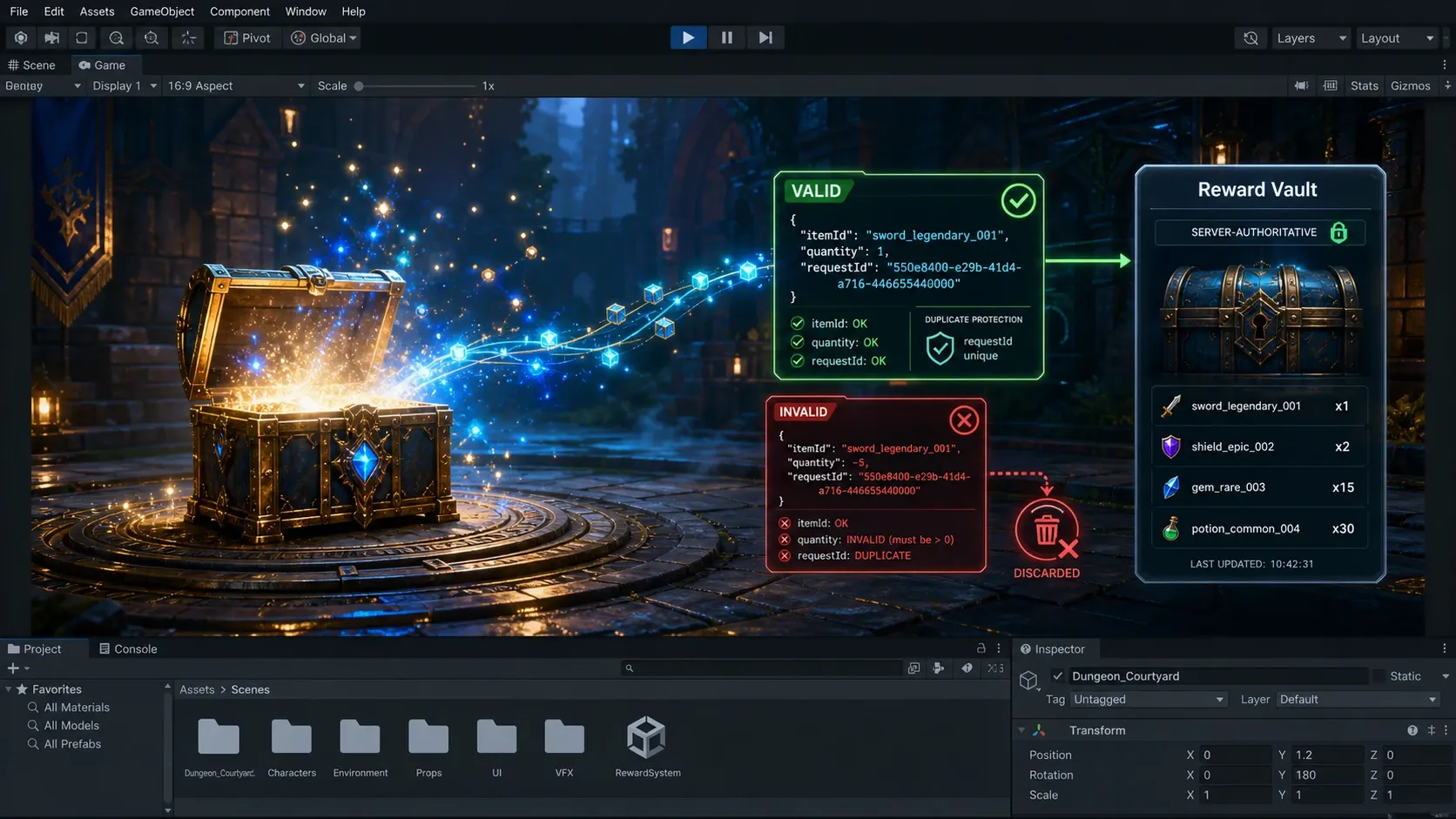Toggle hidden packages visibility icon

pos(995,668)
